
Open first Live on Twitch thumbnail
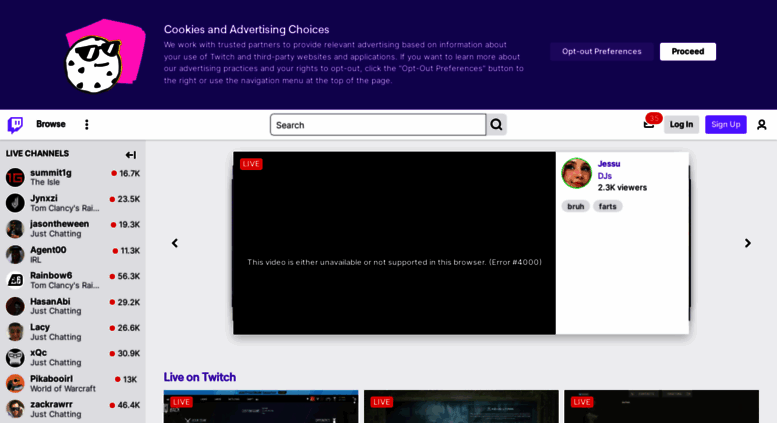click(x=261, y=407)
